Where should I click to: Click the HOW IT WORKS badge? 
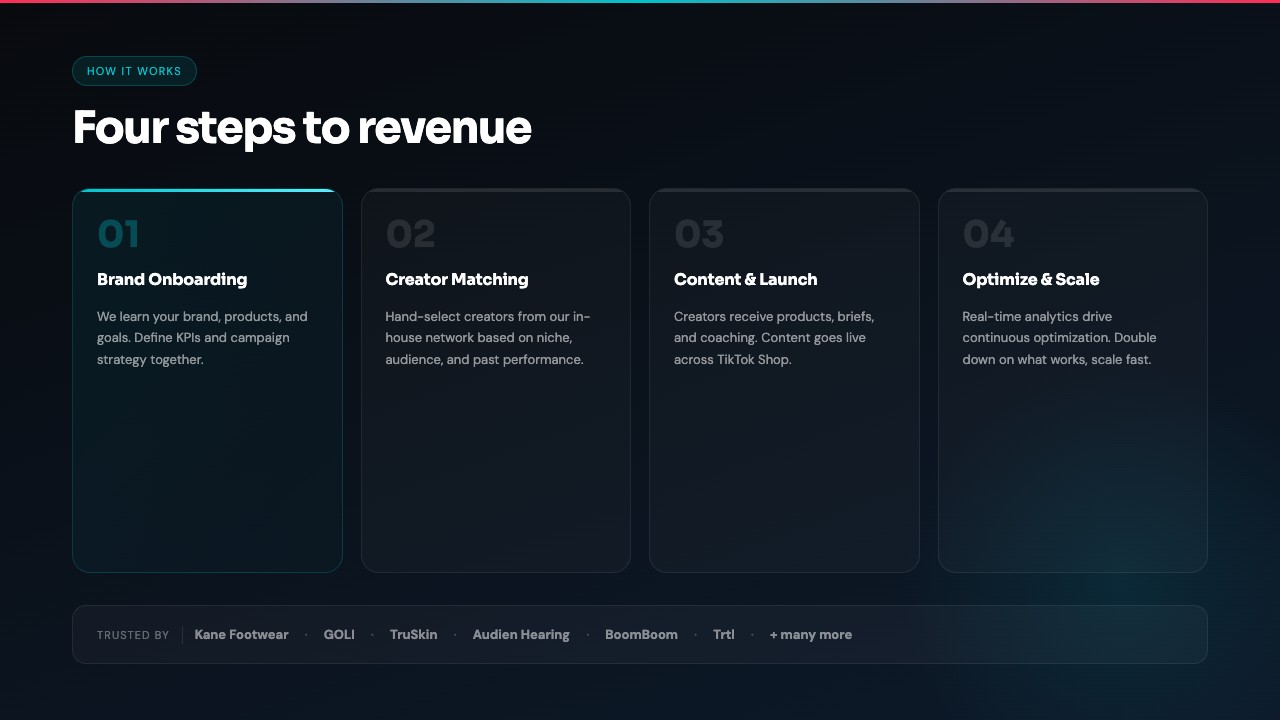coord(134,71)
